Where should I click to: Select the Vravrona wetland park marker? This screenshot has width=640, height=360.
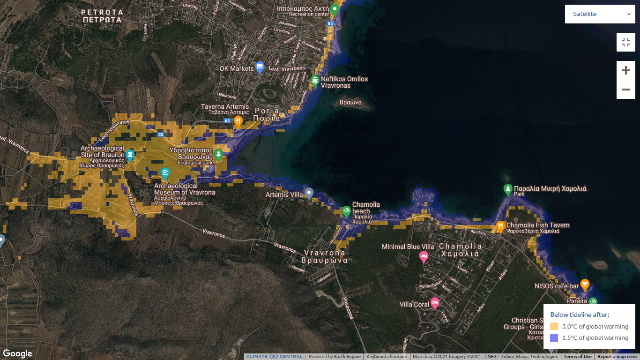click(218, 155)
